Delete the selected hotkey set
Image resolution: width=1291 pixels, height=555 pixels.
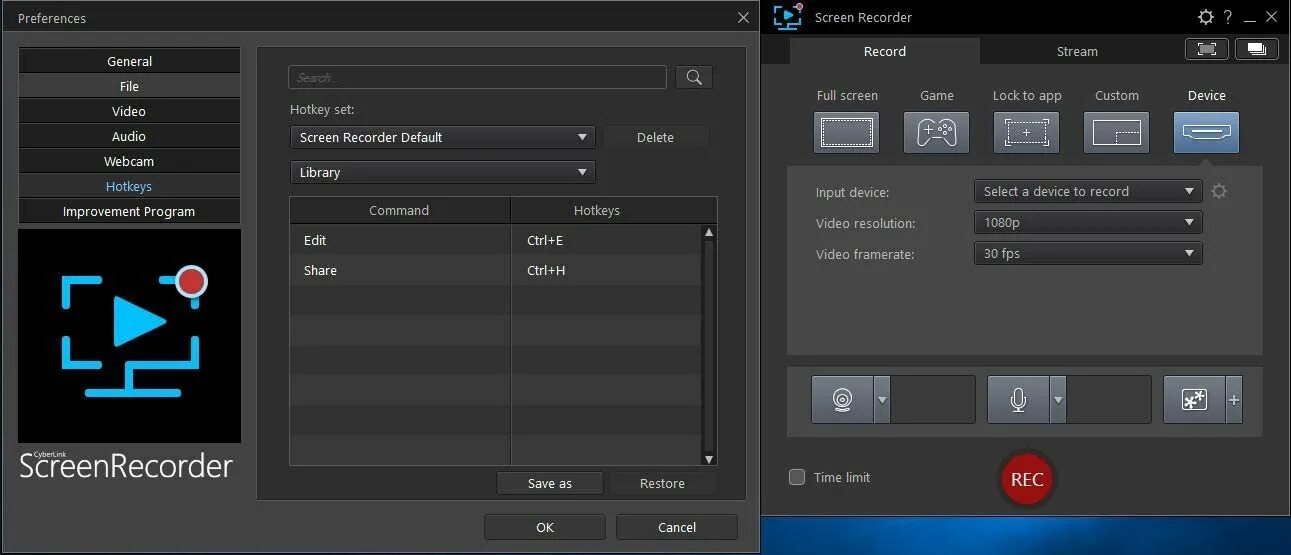click(655, 137)
